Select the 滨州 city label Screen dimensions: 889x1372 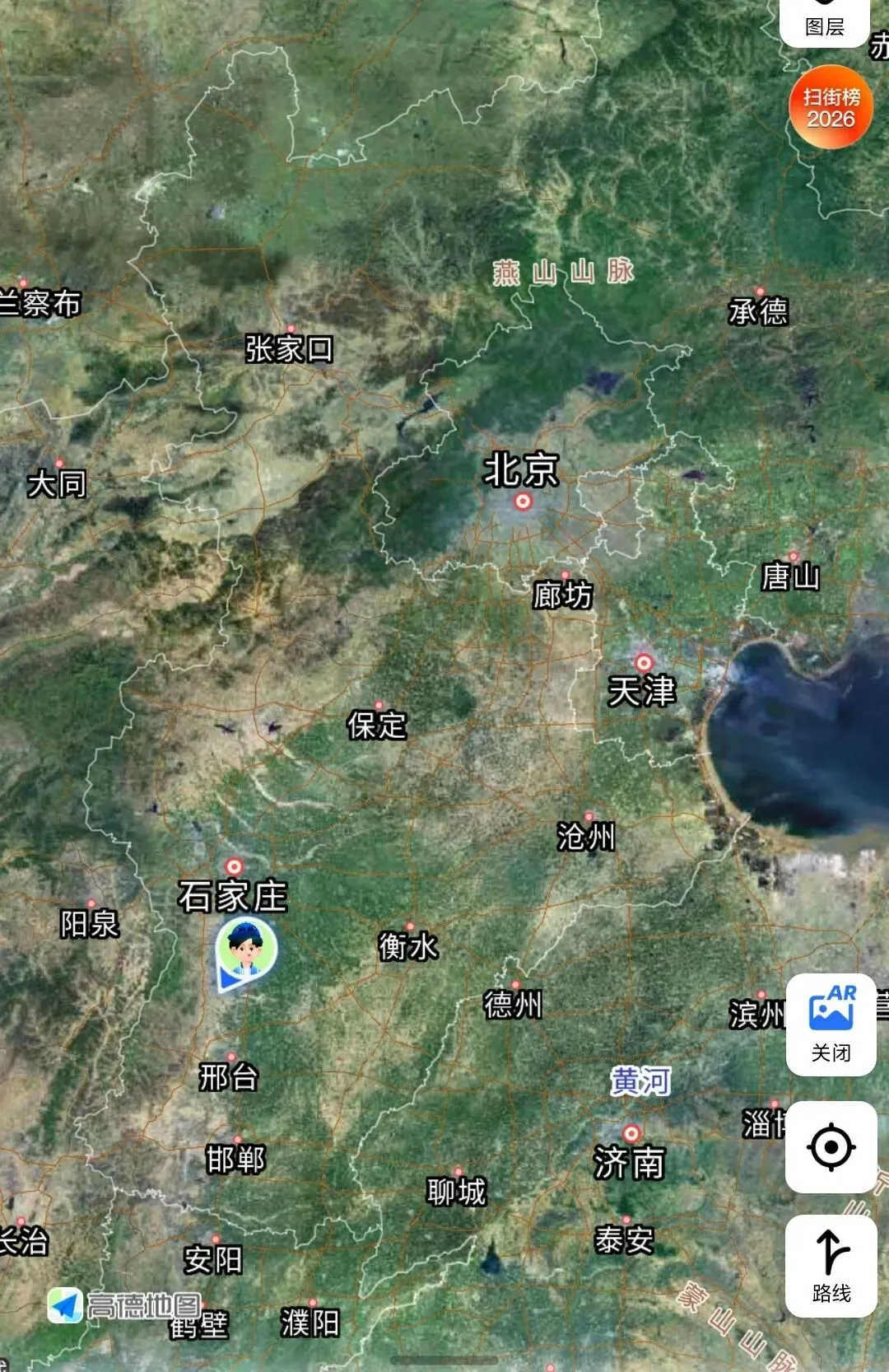point(757,1015)
